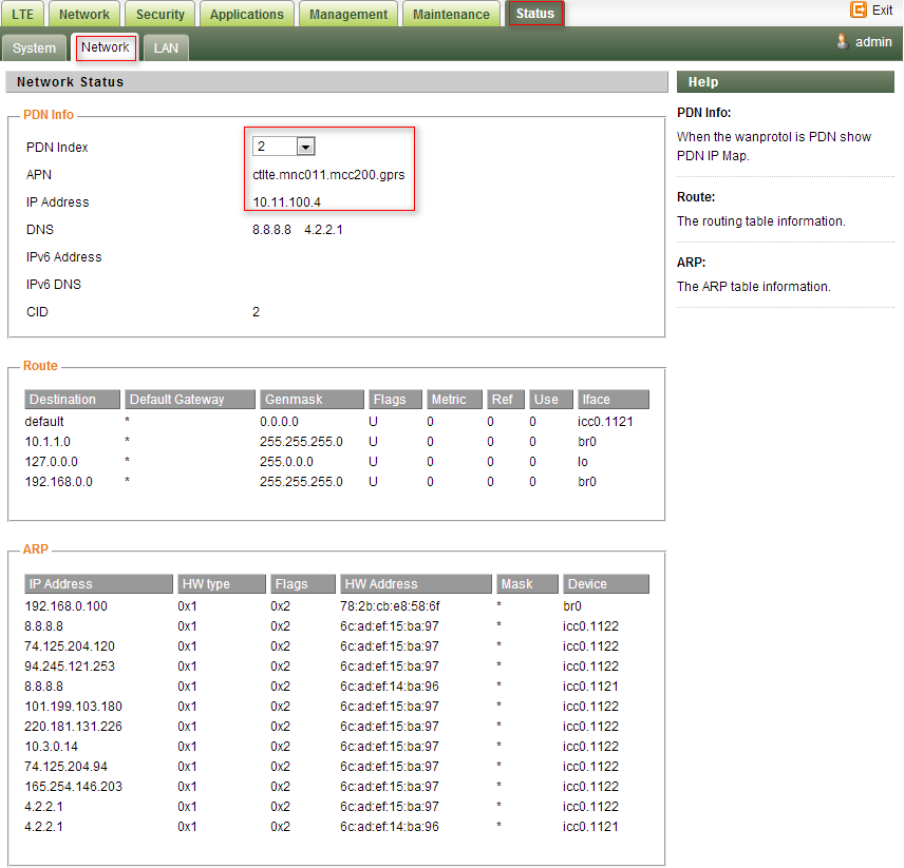
Task: Open the LAN sub-tab
Action: pyautogui.click(x=166, y=48)
